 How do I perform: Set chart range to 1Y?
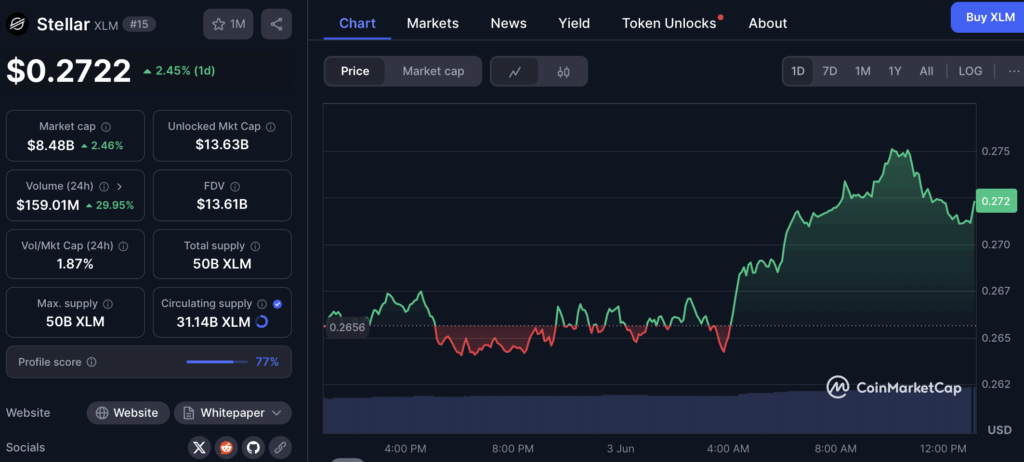tap(895, 71)
